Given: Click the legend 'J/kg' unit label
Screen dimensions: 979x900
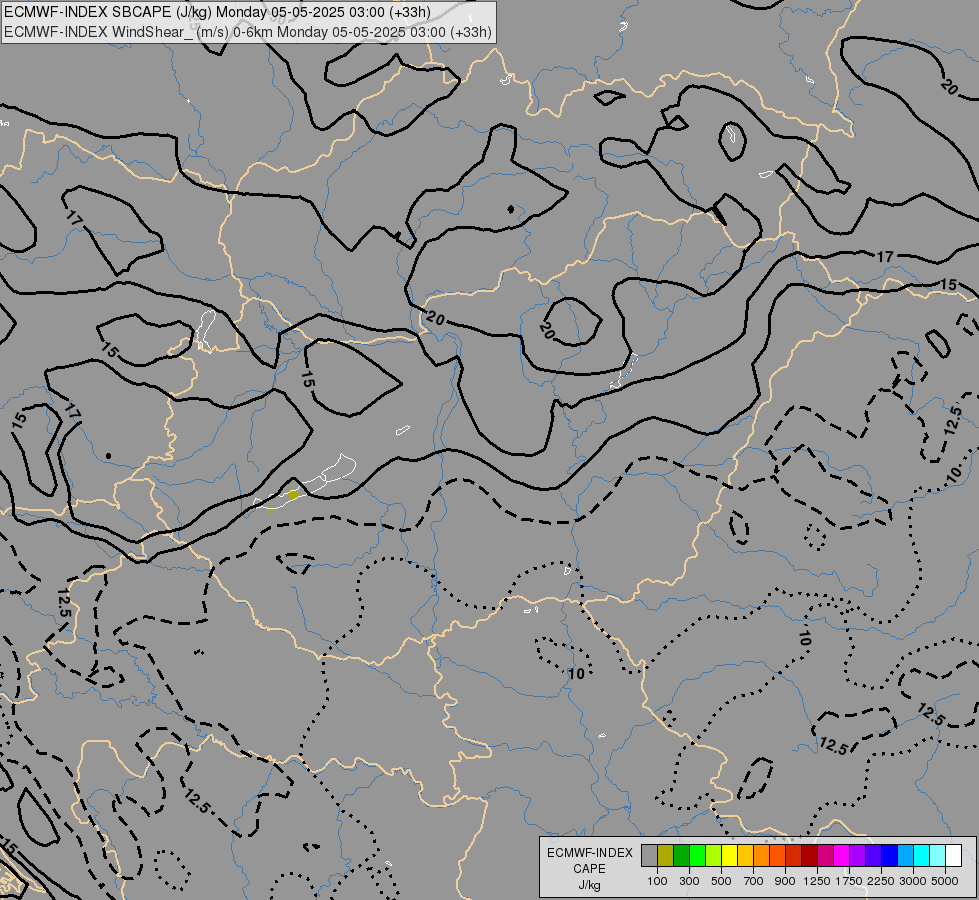Looking at the screenshot, I should [x=589, y=885].
